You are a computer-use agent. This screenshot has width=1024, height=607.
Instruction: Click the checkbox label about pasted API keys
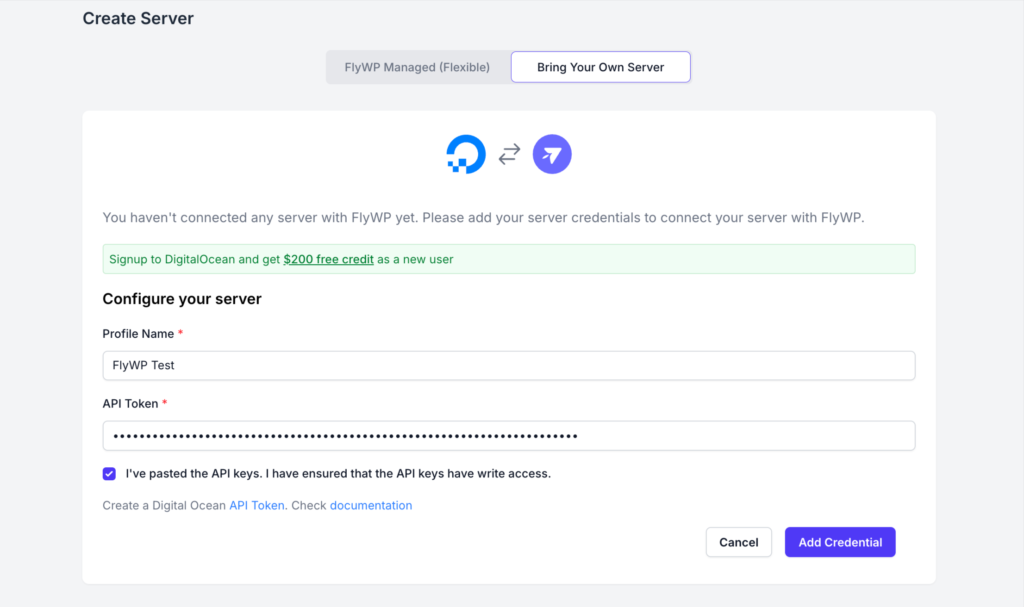pyautogui.click(x=338, y=473)
